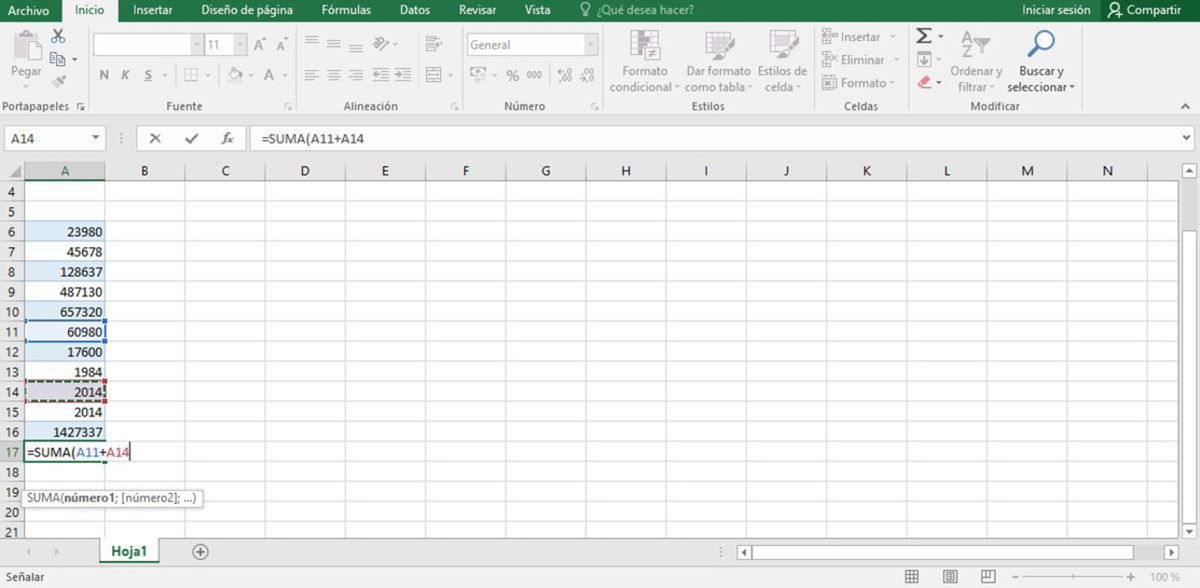Click Iniciar sesión
1200x588 pixels.
1055,10
